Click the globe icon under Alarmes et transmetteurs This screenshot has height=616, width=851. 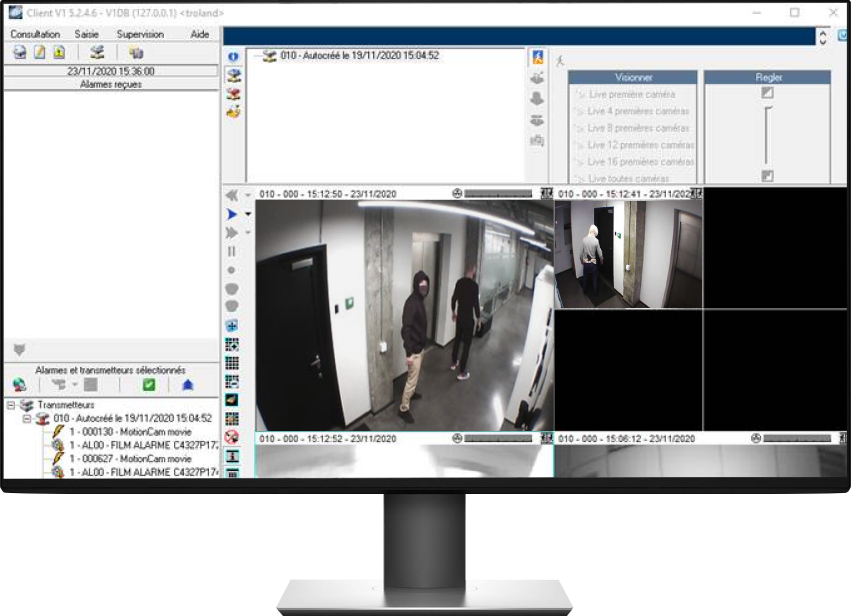(20, 385)
